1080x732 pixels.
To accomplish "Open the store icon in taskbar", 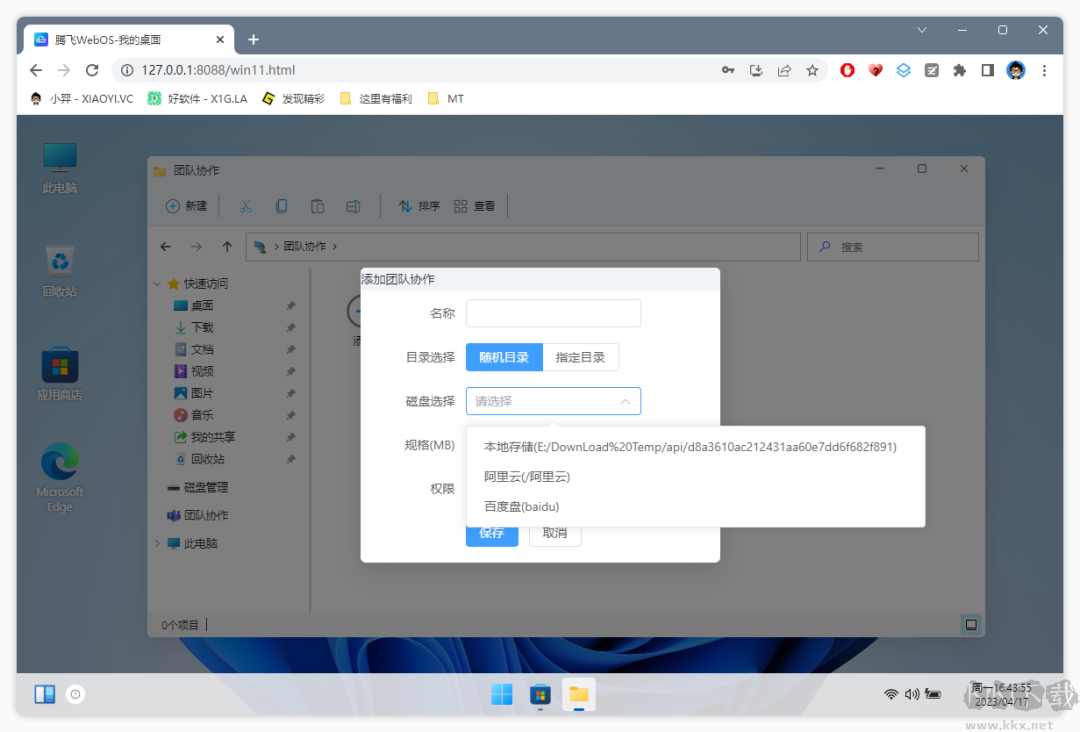I will point(541,695).
